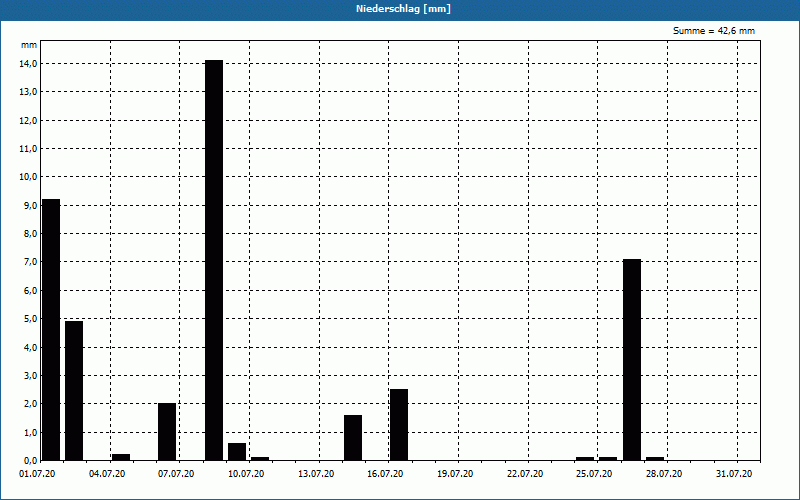
Task: Select the 10.07.20 date label
Action: point(246,474)
